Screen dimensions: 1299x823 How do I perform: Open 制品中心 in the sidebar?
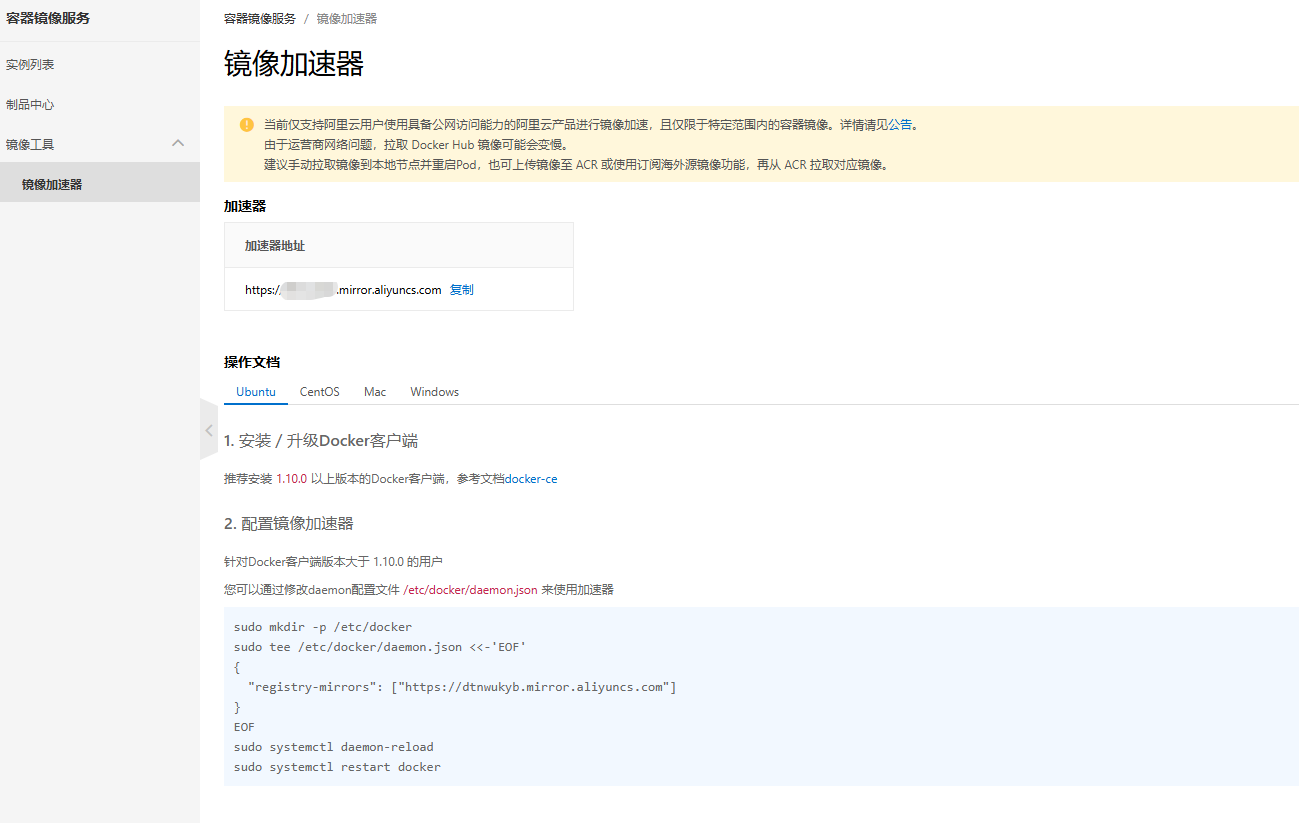click(30, 104)
